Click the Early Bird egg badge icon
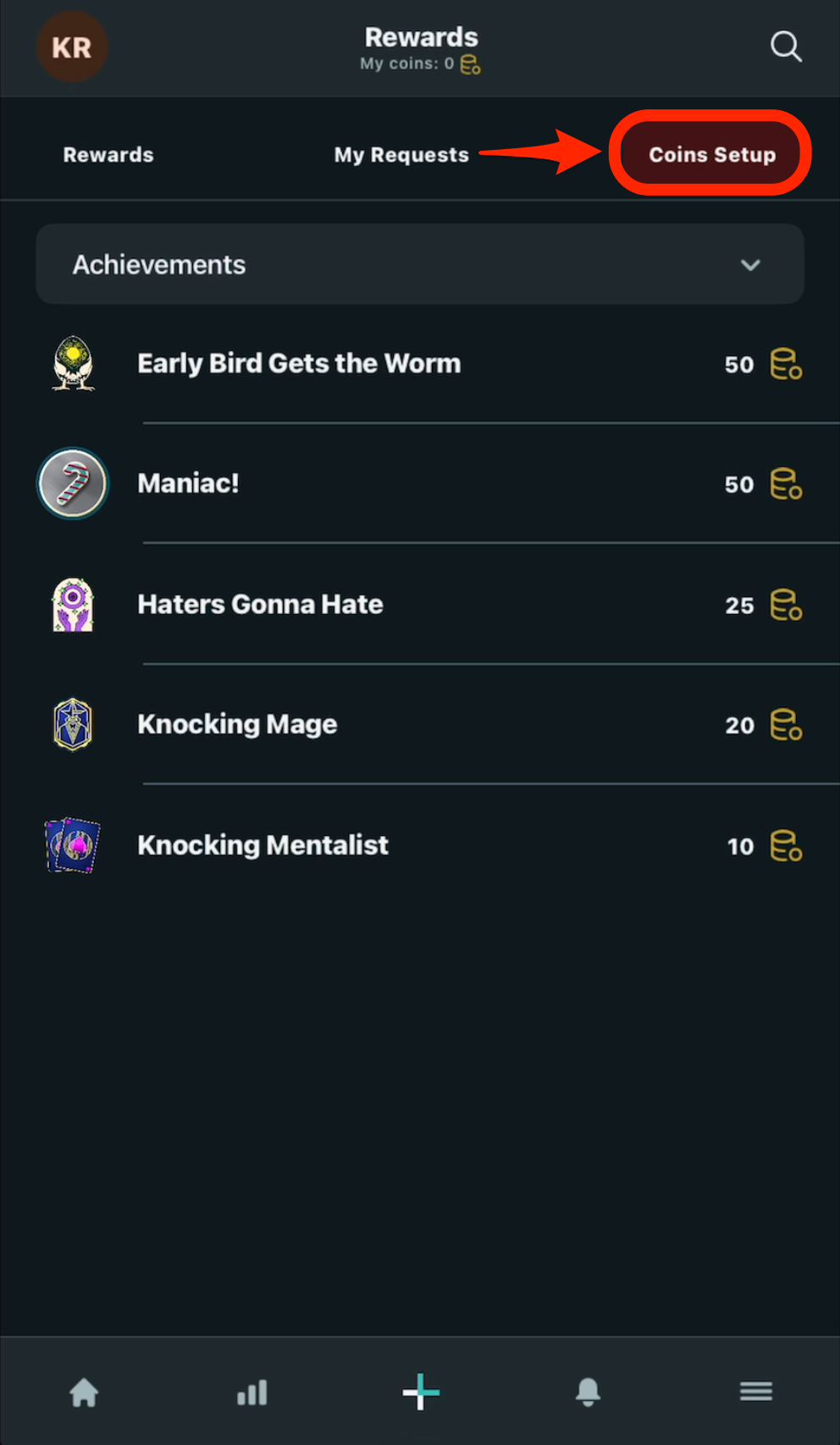 (x=74, y=364)
